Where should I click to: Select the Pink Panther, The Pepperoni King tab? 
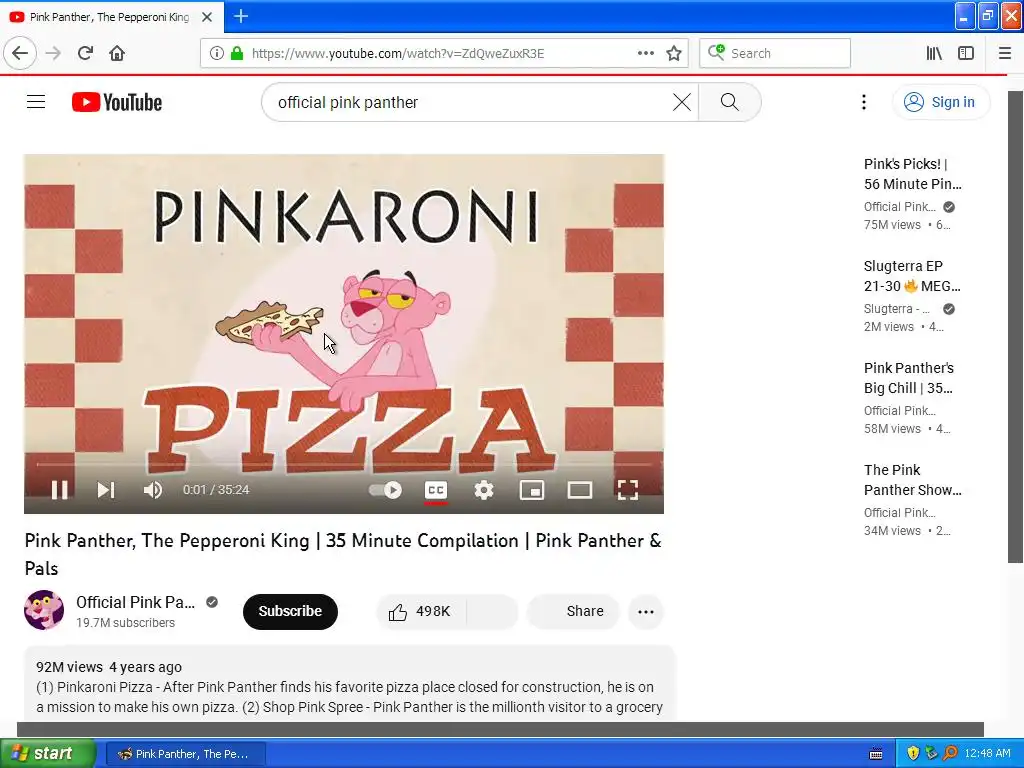pyautogui.click(x=109, y=17)
